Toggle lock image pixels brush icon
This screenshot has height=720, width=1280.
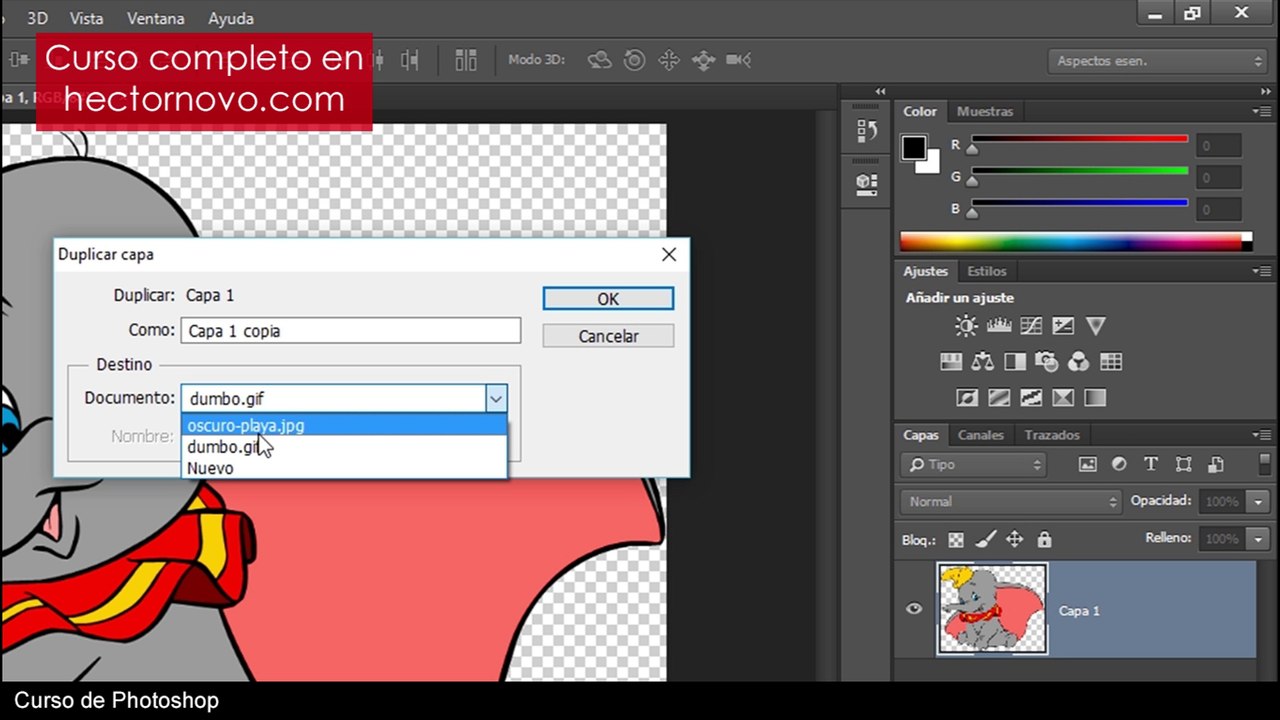tap(985, 540)
